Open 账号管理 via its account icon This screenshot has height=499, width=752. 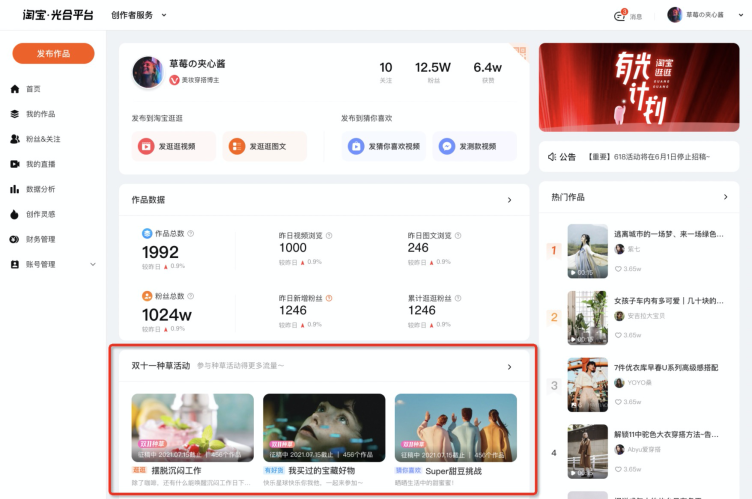pyautogui.click(x=15, y=264)
